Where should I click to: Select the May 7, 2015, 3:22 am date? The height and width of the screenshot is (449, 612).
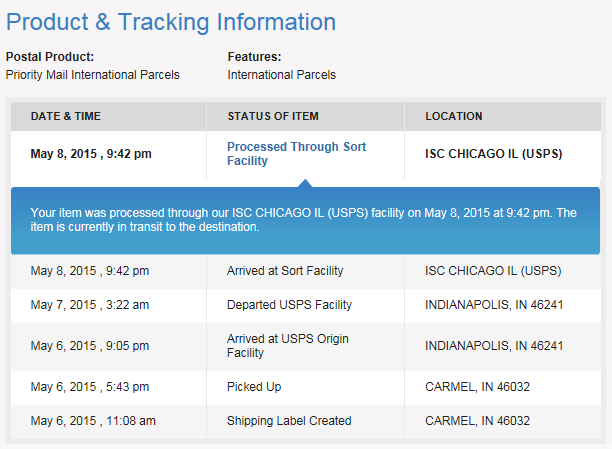(x=90, y=305)
